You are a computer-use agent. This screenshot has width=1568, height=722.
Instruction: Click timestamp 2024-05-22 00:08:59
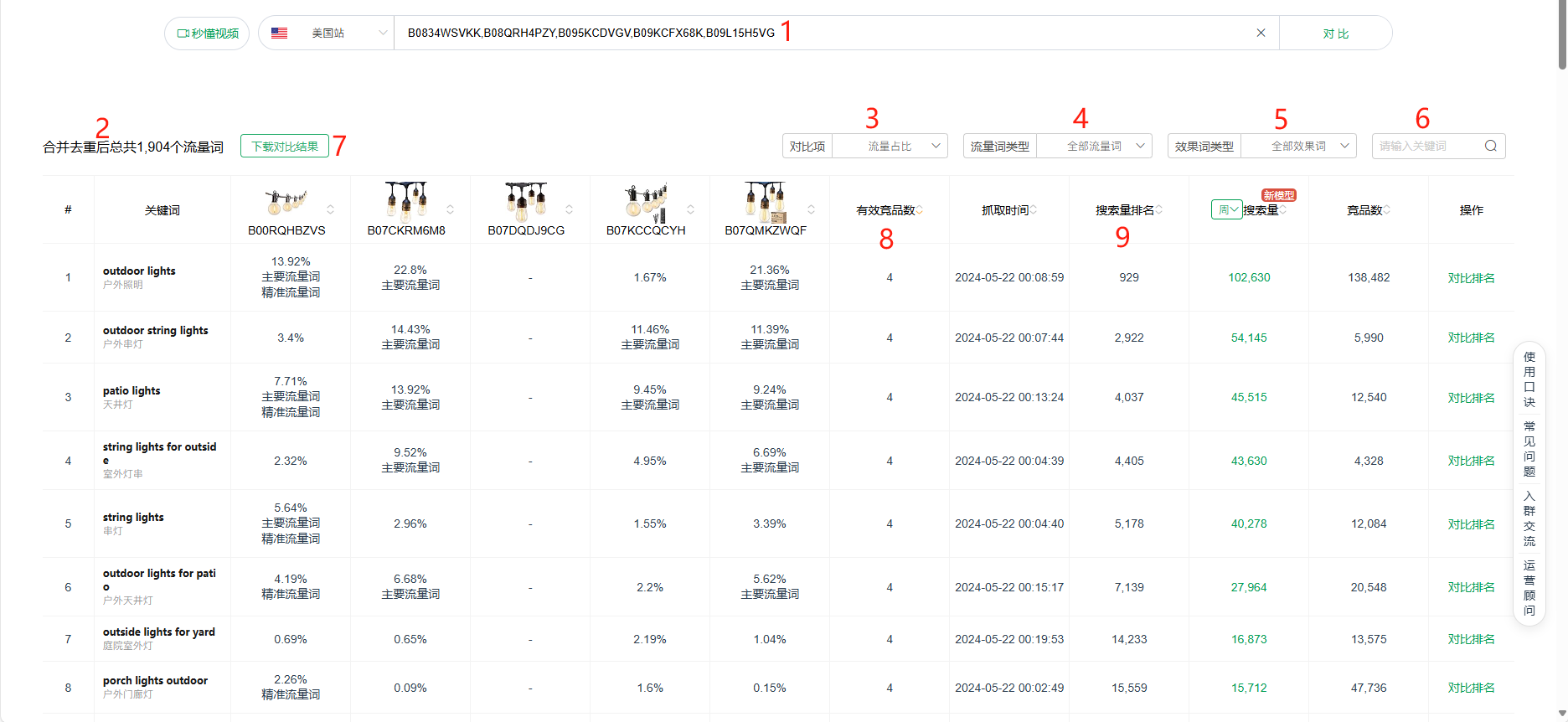pyautogui.click(x=1009, y=277)
